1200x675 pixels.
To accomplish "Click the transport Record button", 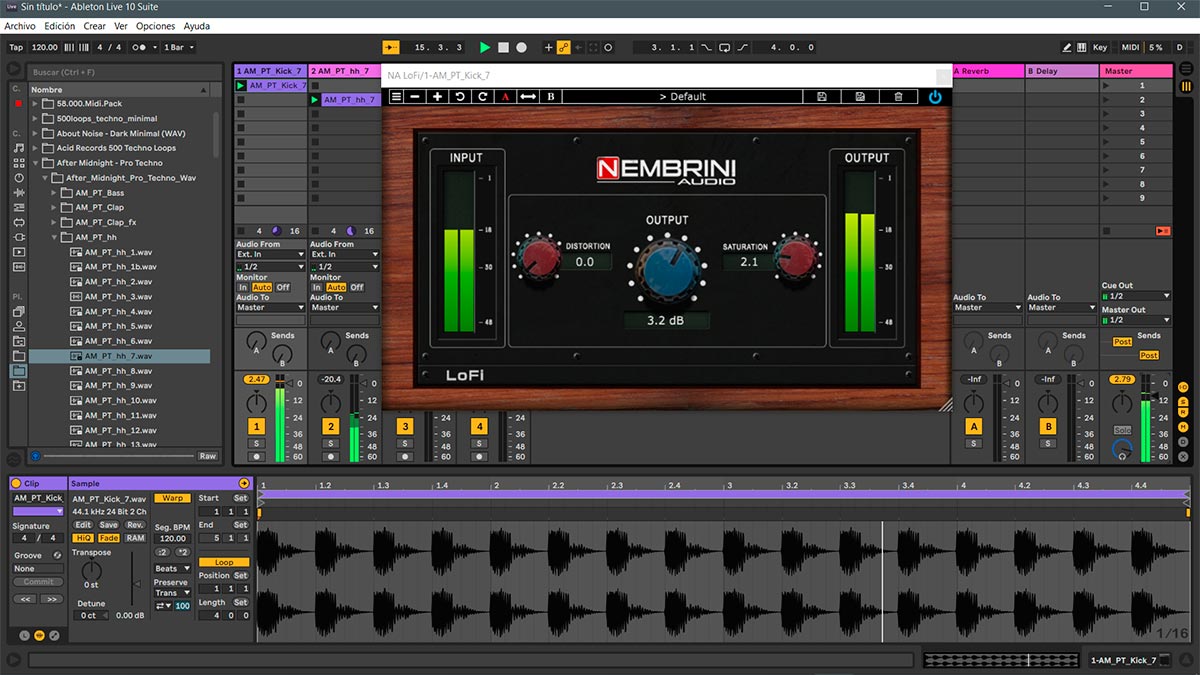I will pos(521,47).
